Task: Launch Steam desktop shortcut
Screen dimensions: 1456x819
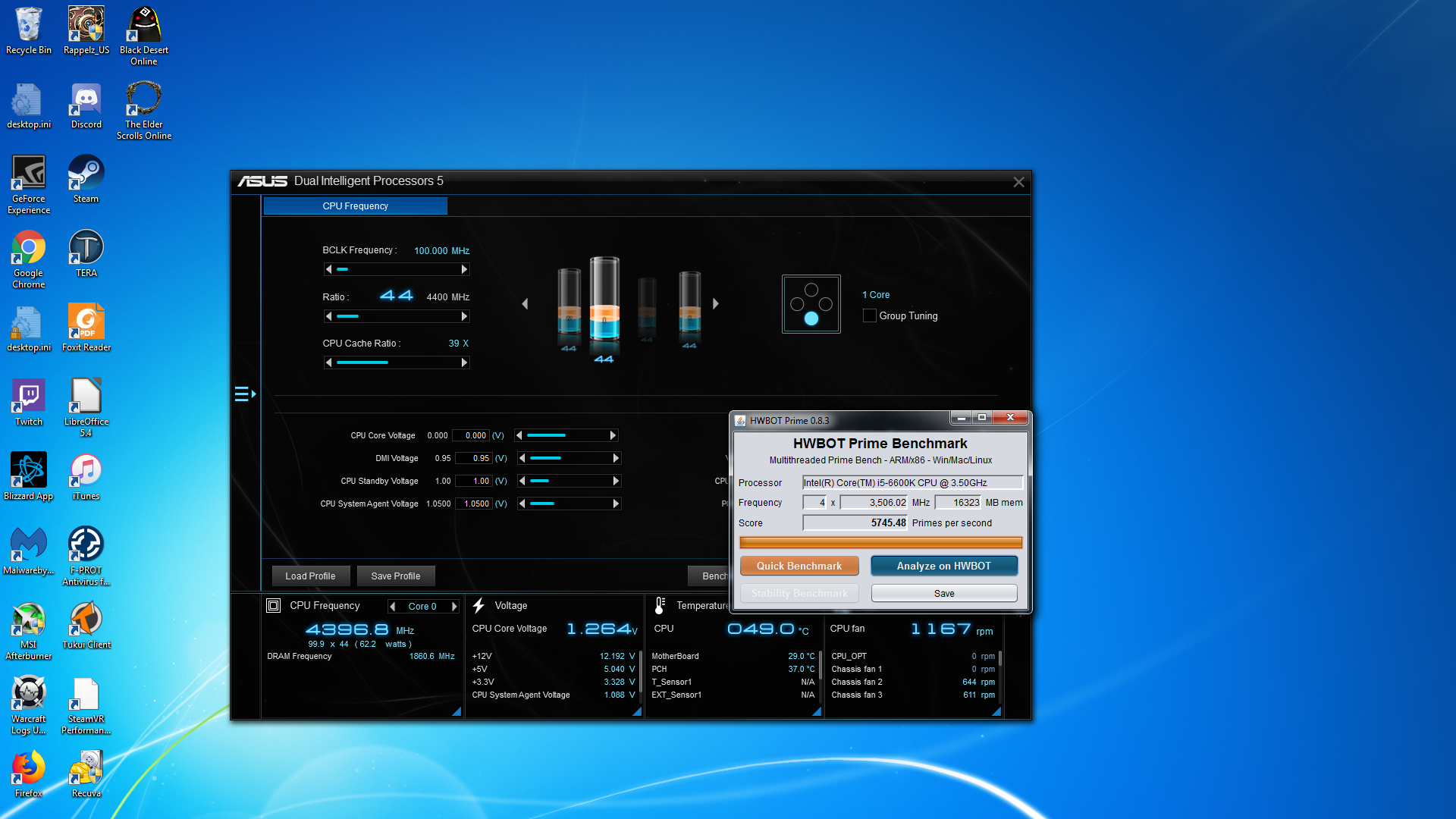Action: pyautogui.click(x=86, y=179)
